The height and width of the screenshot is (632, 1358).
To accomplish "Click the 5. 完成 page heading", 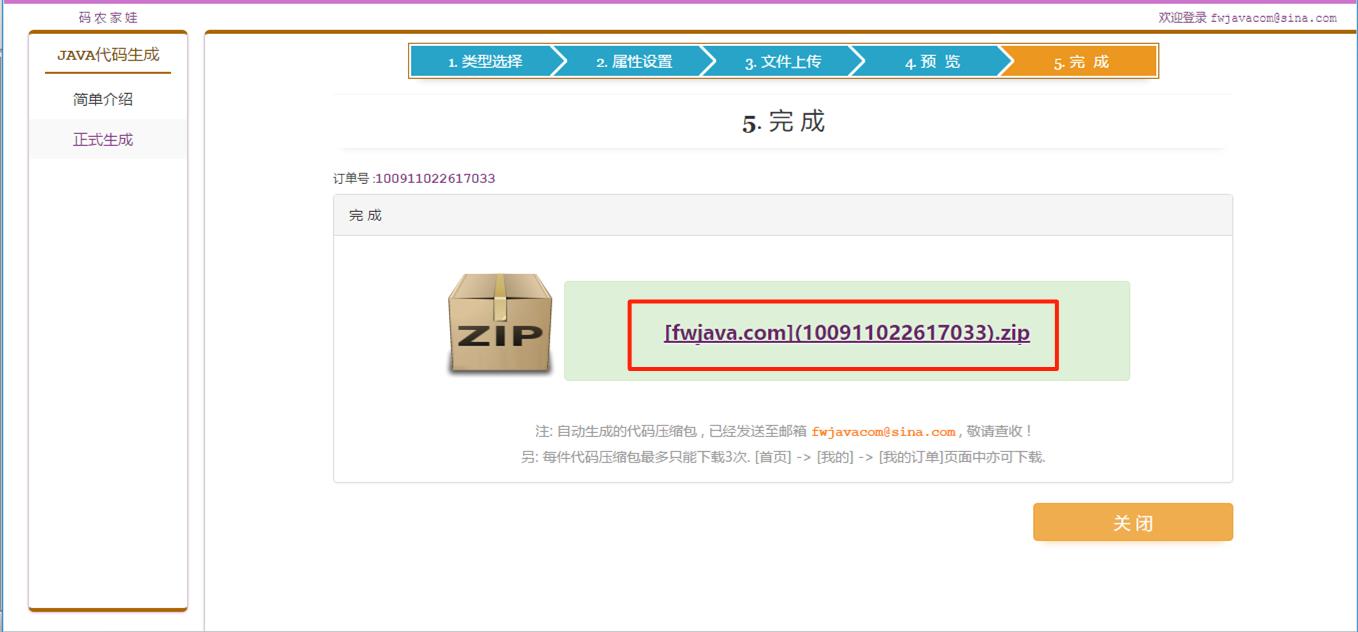I will click(x=783, y=122).
